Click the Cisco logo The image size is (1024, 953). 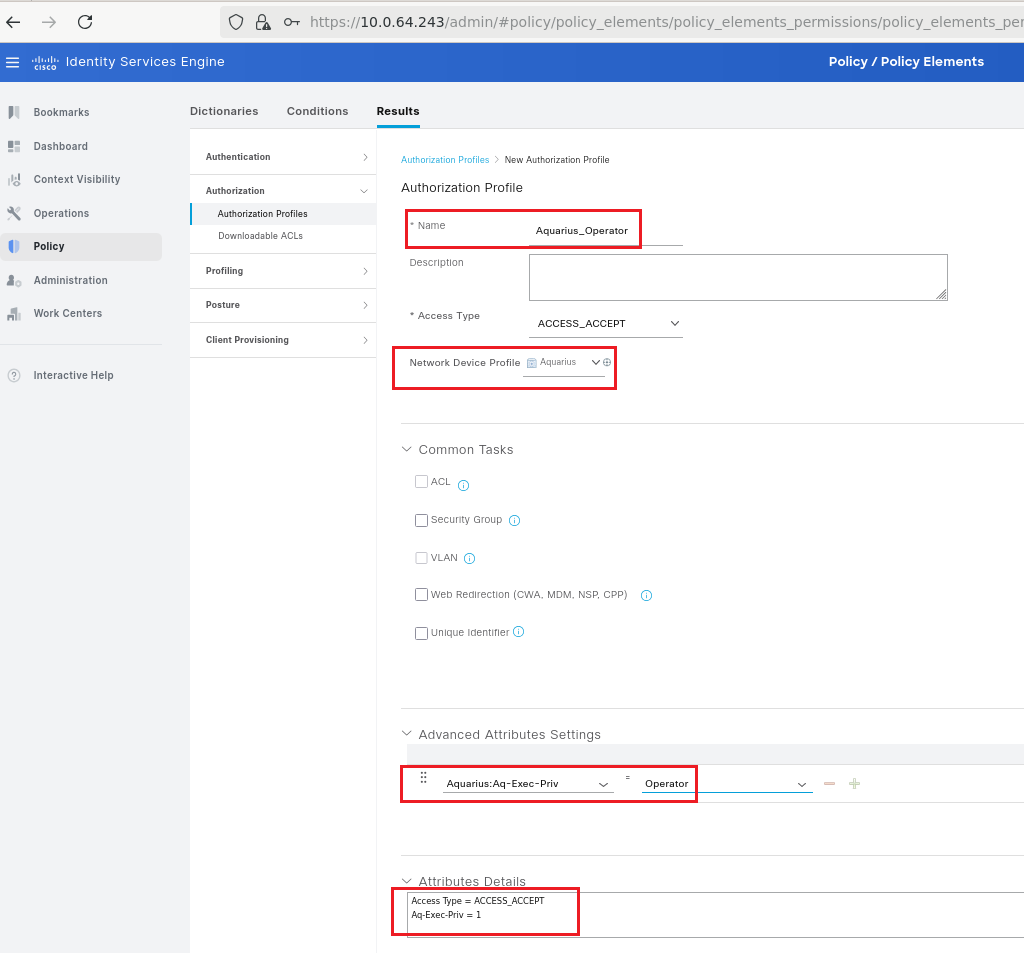(x=45, y=62)
